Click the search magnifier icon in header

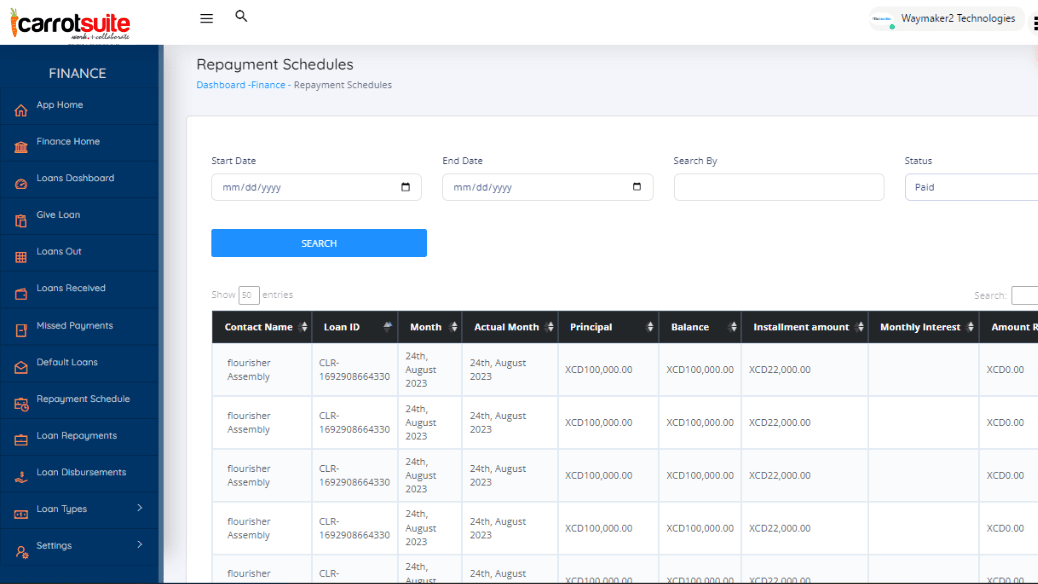click(241, 16)
